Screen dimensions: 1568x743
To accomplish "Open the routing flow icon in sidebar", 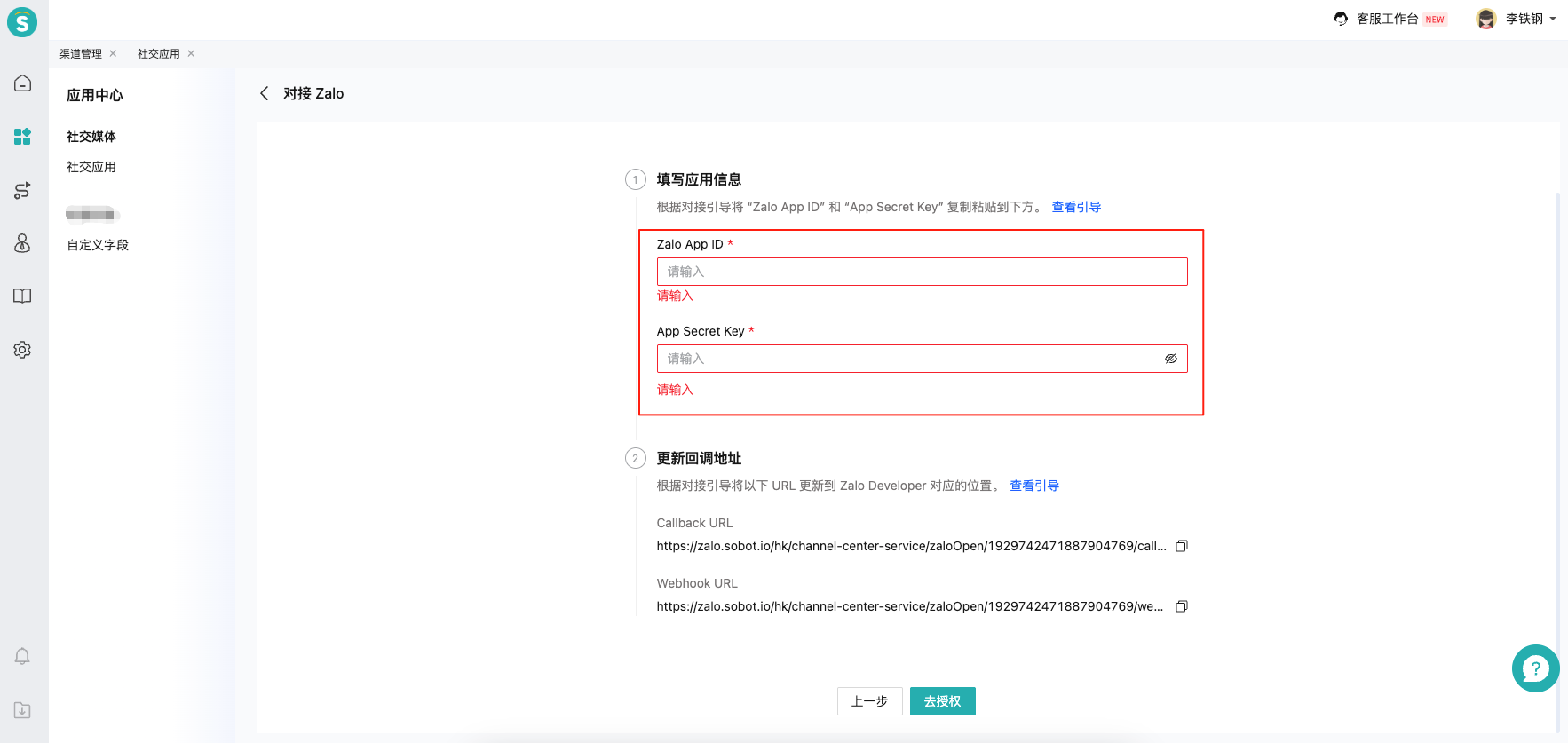I will point(22,190).
